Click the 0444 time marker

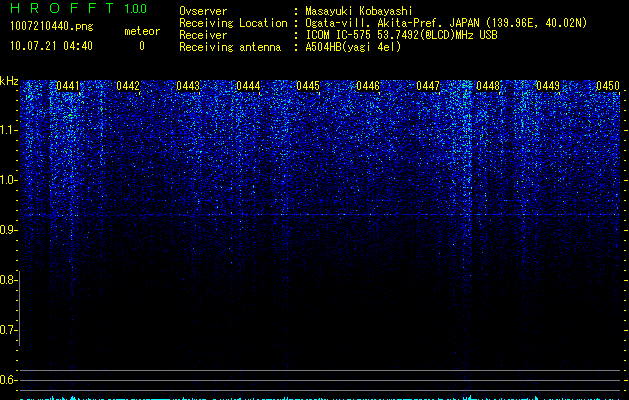(x=248, y=86)
